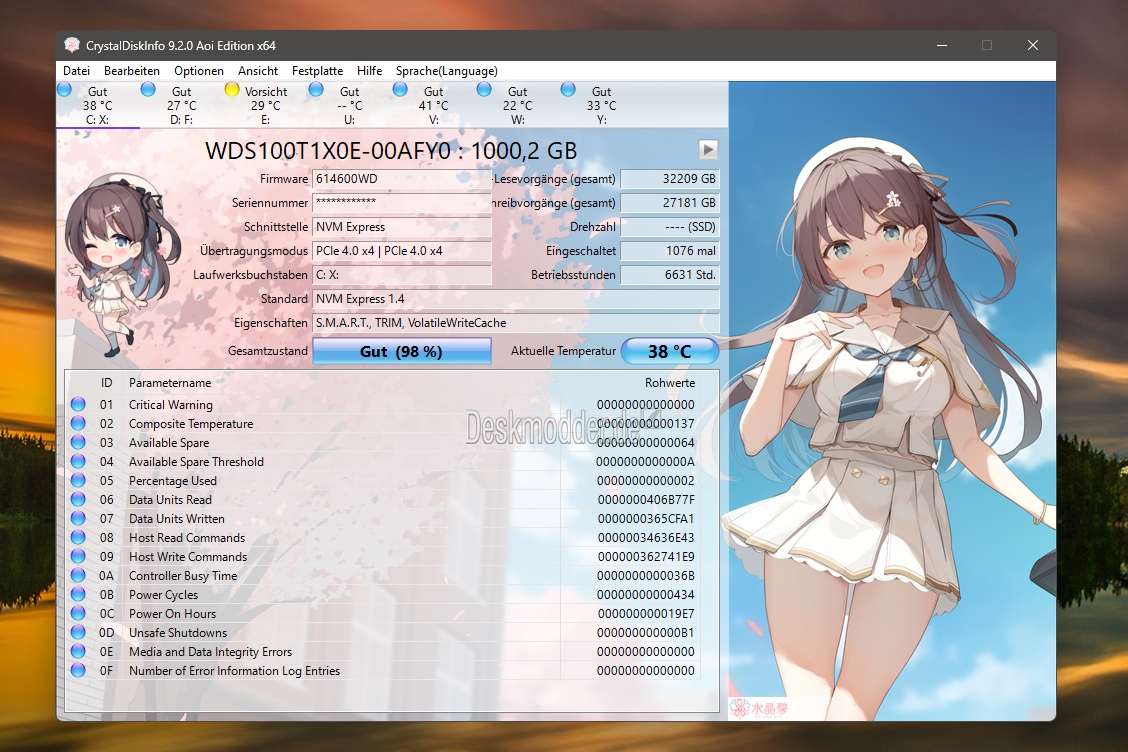Minimize the CrystalDiskInfo window

[x=942, y=45]
